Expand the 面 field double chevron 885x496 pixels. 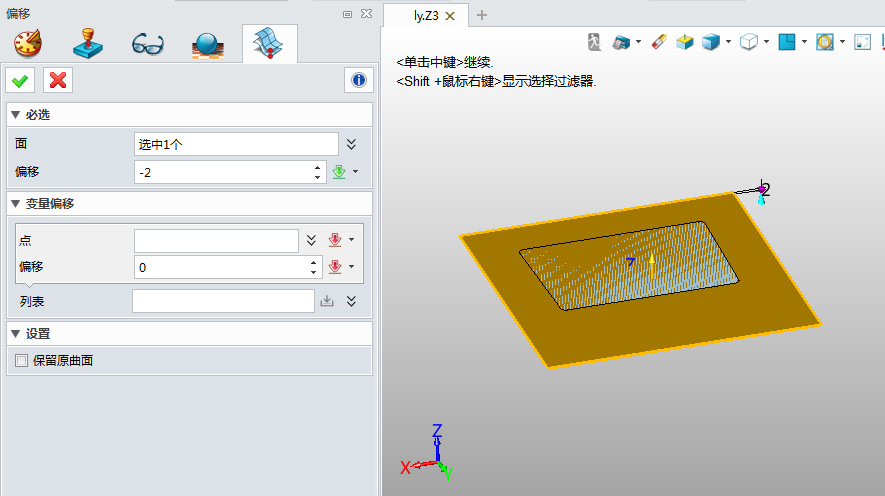(351, 144)
